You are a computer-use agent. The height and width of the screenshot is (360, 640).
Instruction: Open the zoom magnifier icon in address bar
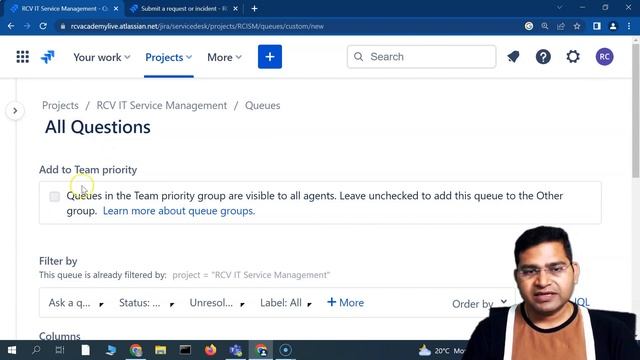pyautogui.click(x=544, y=26)
